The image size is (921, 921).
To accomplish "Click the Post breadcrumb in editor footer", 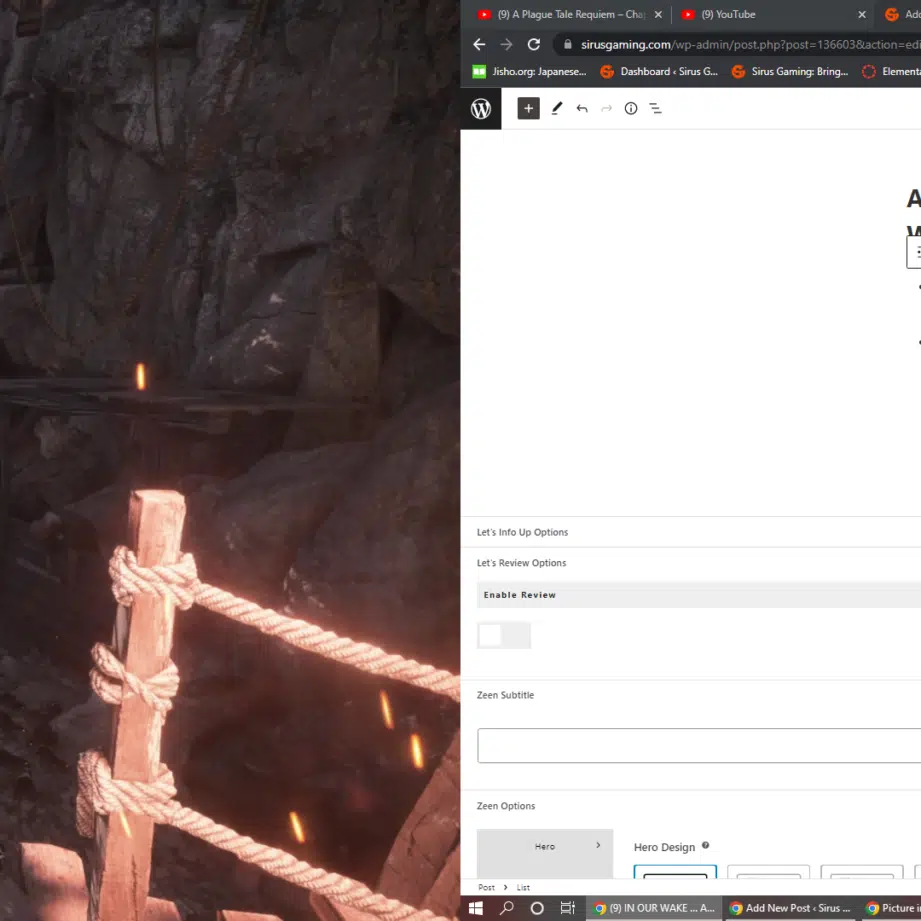I will pos(486,888).
